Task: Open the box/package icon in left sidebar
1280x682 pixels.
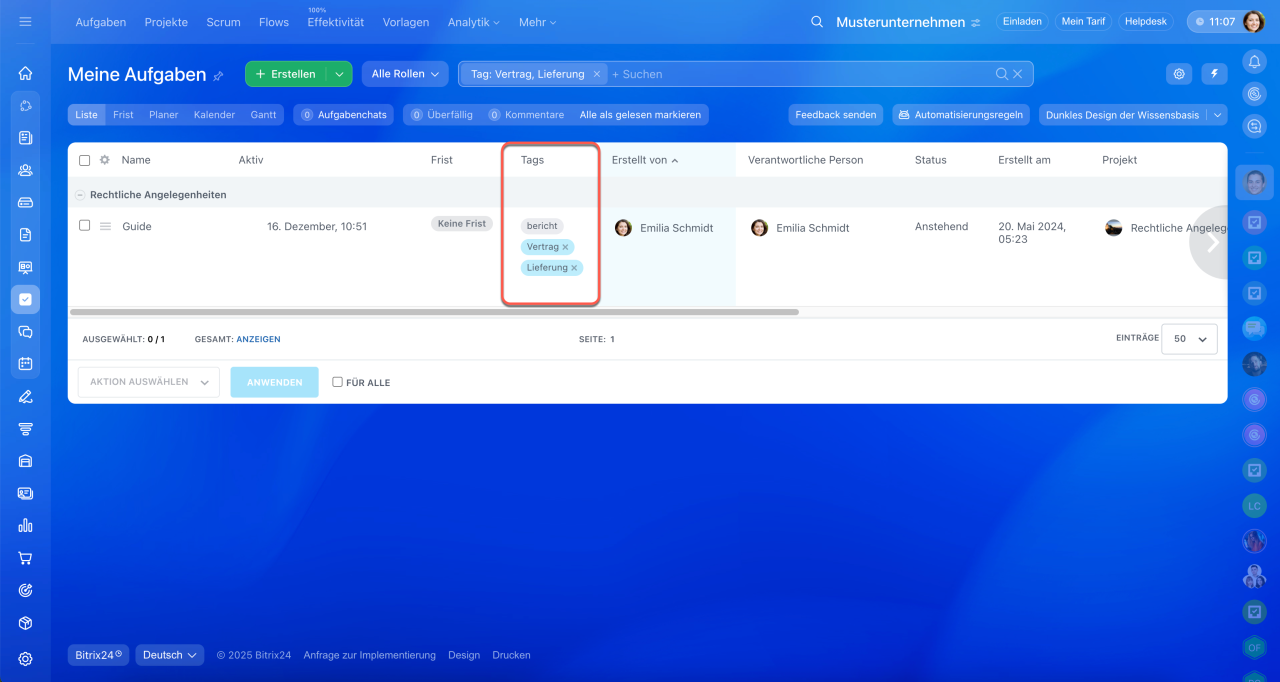Action: pos(25,623)
